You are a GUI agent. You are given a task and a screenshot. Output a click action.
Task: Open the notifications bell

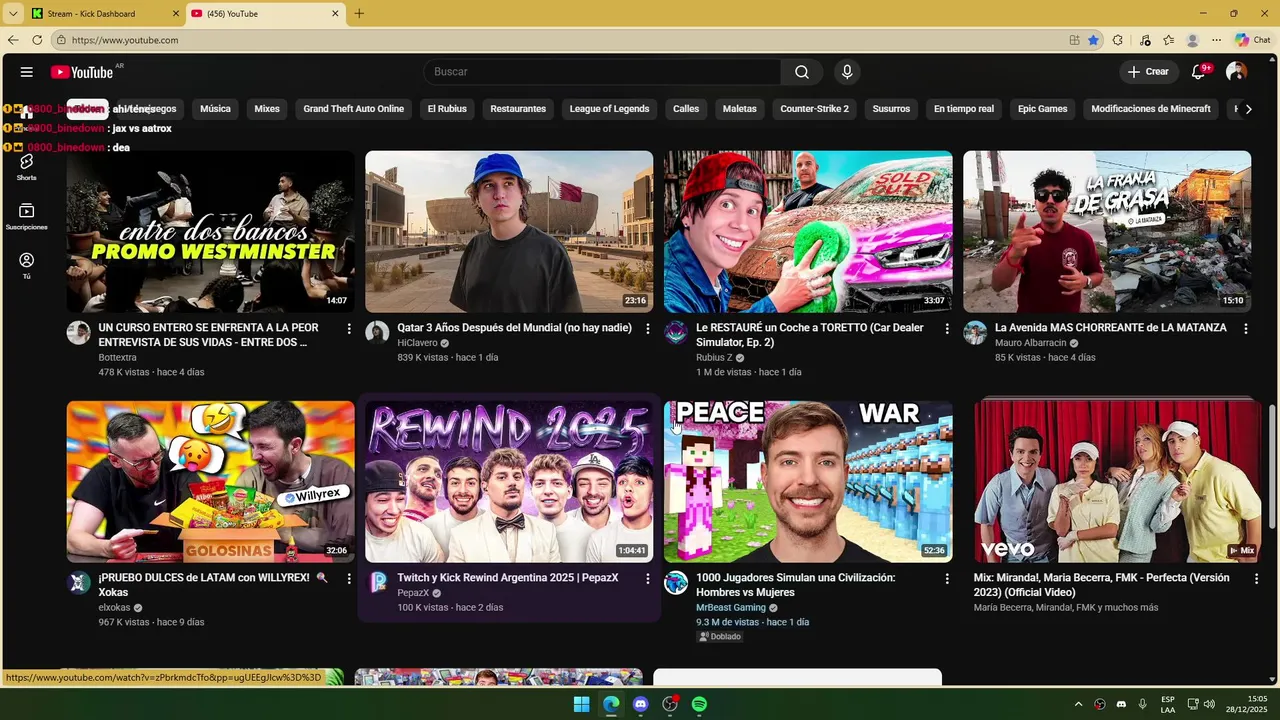point(1198,72)
